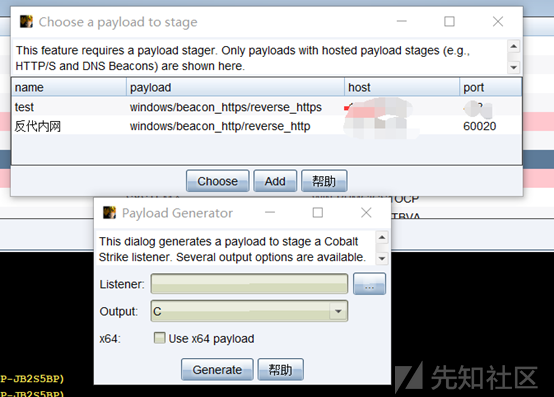The height and width of the screenshot is (397, 554).
Task: Minimize the Payload Generator dialog
Action: point(270,213)
